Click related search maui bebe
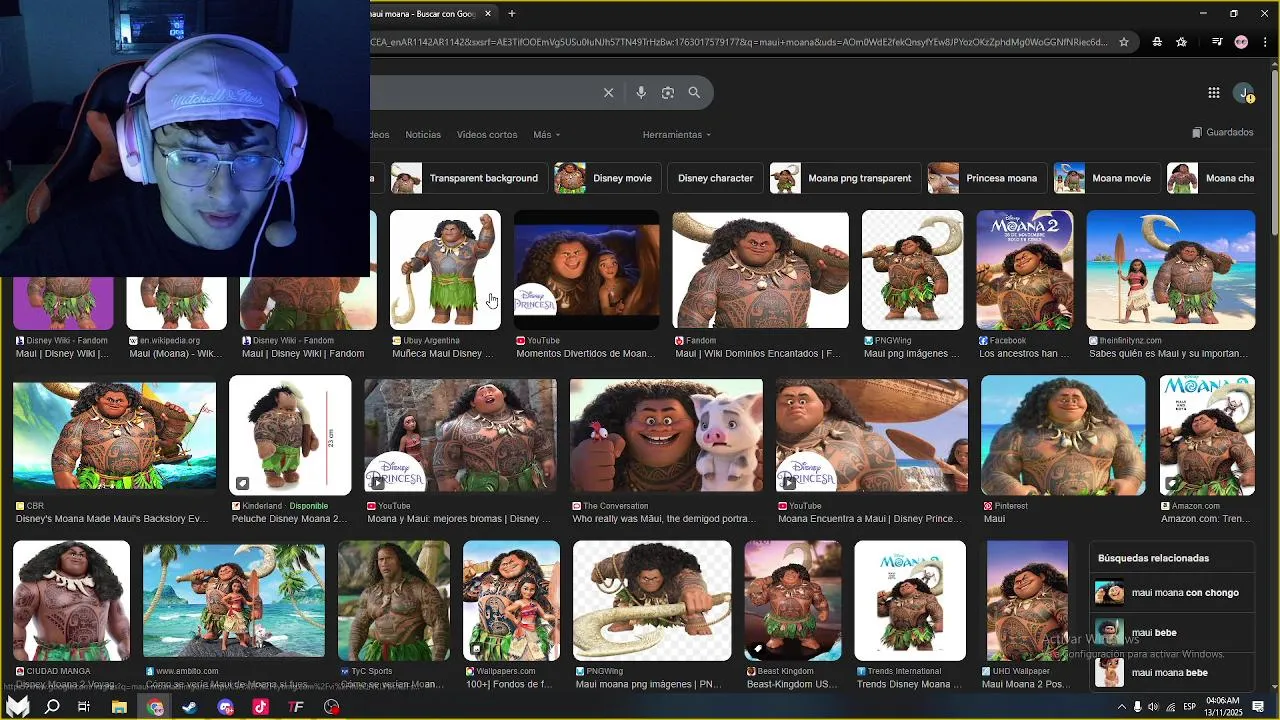 (x=1171, y=633)
